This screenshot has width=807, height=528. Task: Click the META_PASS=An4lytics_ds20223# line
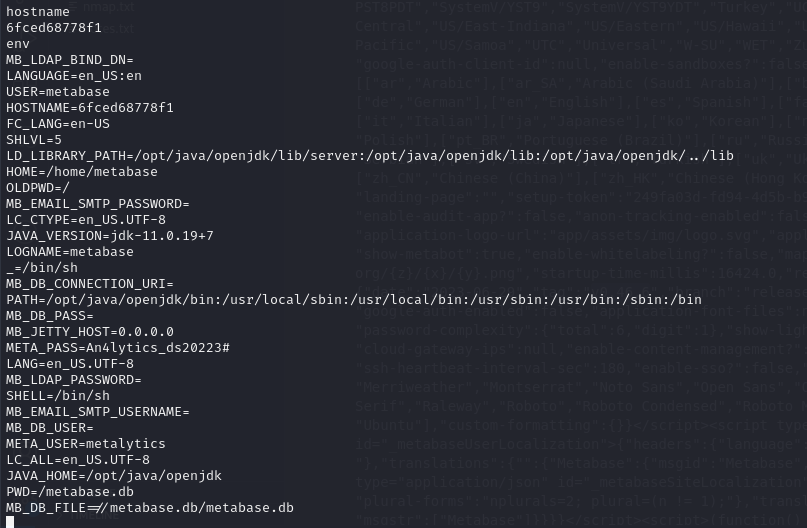[118, 348]
